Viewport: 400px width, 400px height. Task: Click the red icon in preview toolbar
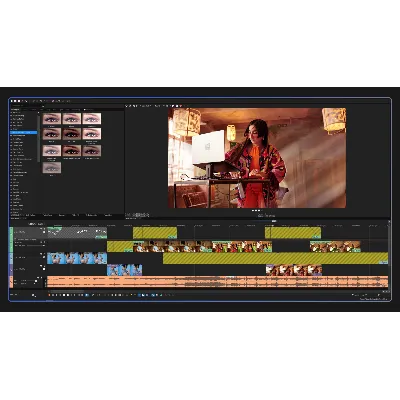point(181,106)
